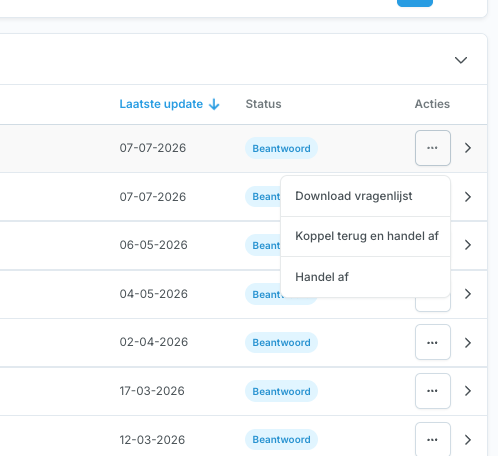Open row details arrow for 17-03-2026 row
This screenshot has height=456, width=498.
pos(468,391)
